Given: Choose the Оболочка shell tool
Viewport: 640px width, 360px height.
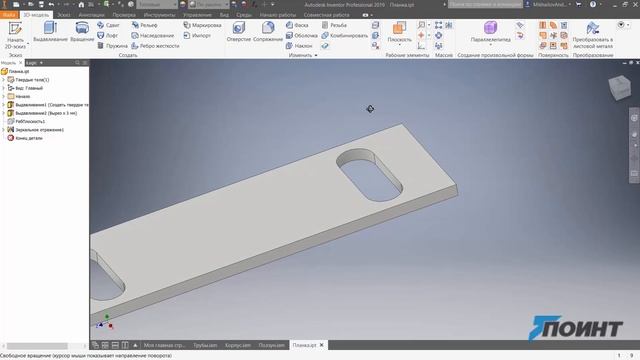Looking at the screenshot, I should click(301, 36).
